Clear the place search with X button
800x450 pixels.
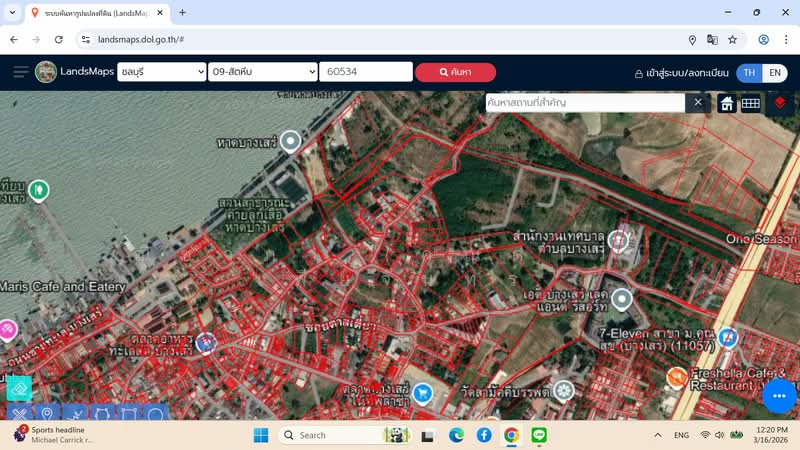tap(698, 103)
